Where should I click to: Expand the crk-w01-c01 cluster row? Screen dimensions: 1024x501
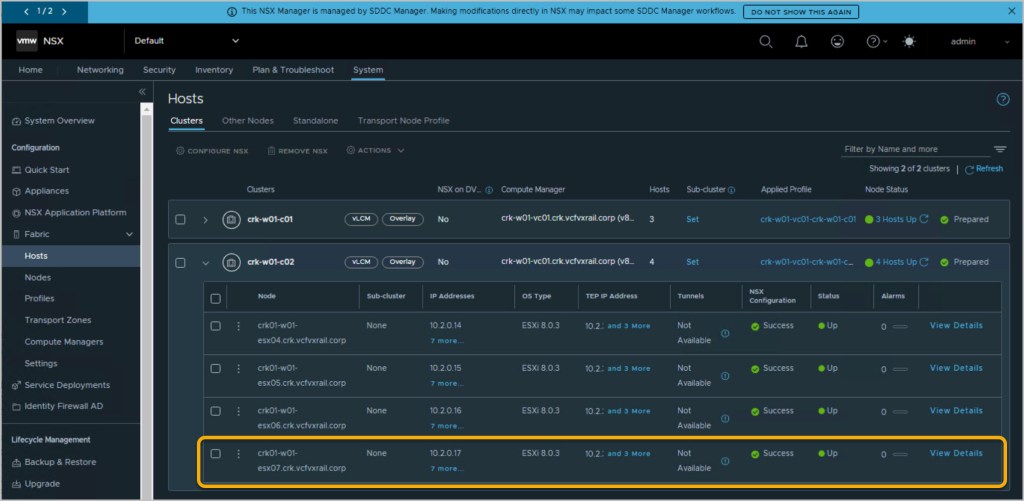point(206,220)
